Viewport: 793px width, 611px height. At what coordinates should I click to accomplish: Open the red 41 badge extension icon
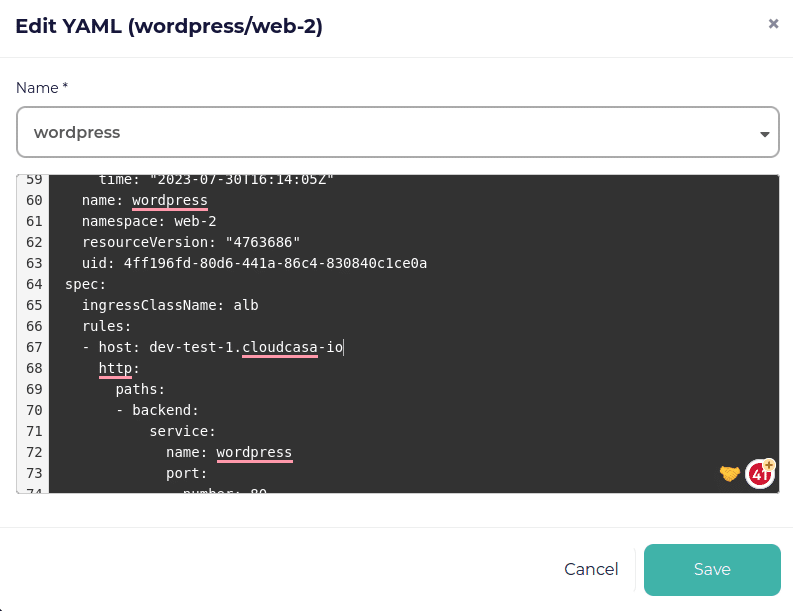pos(760,474)
